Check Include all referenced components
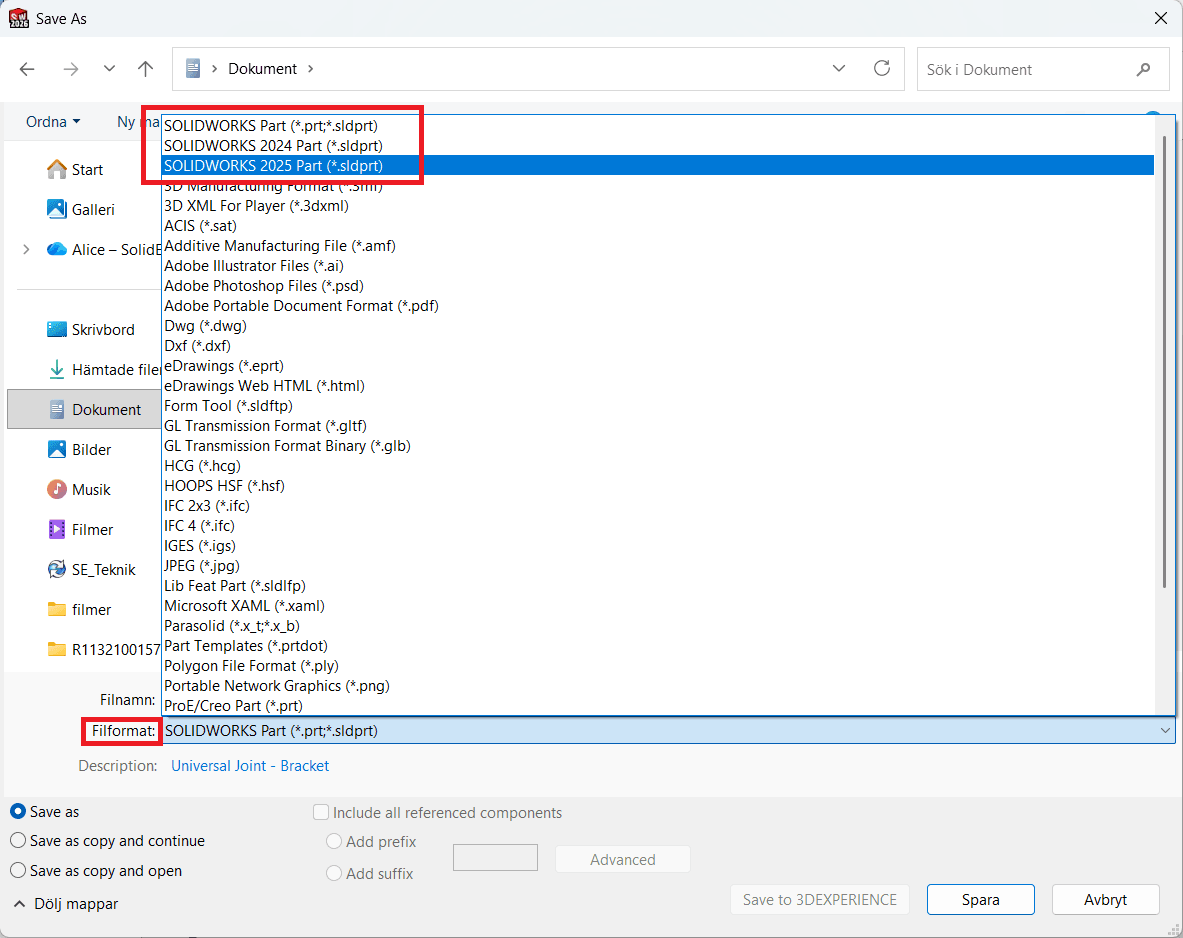The height and width of the screenshot is (938, 1183). pos(321,812)
